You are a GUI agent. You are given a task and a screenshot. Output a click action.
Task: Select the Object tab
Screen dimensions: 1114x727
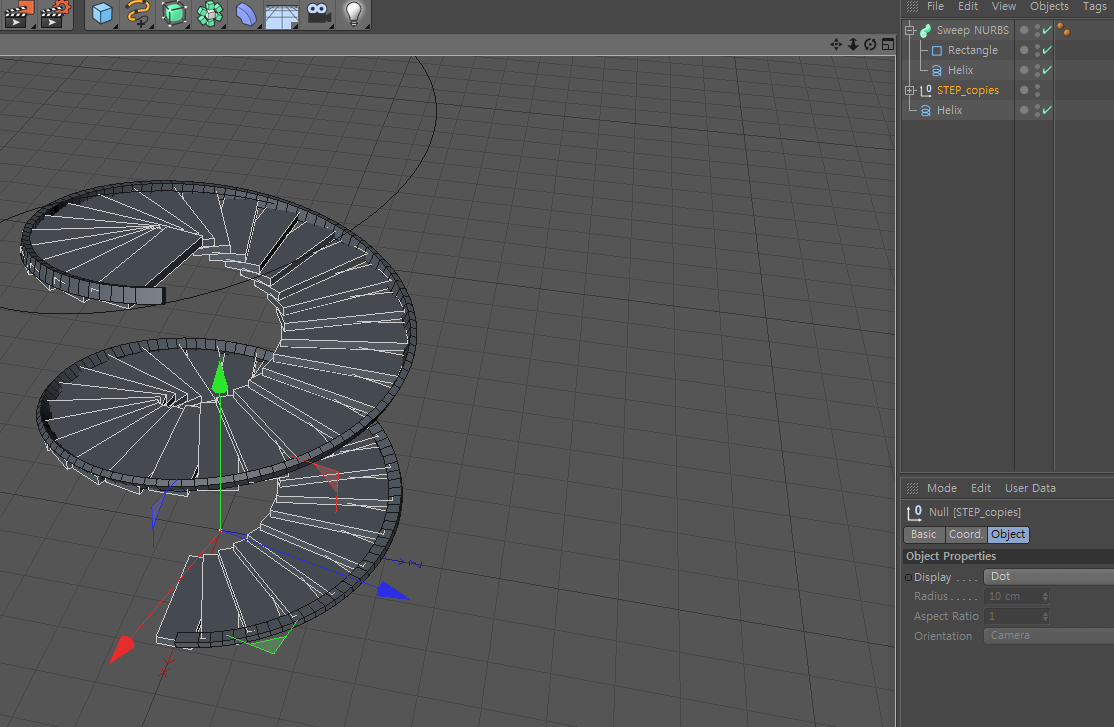1008,534
